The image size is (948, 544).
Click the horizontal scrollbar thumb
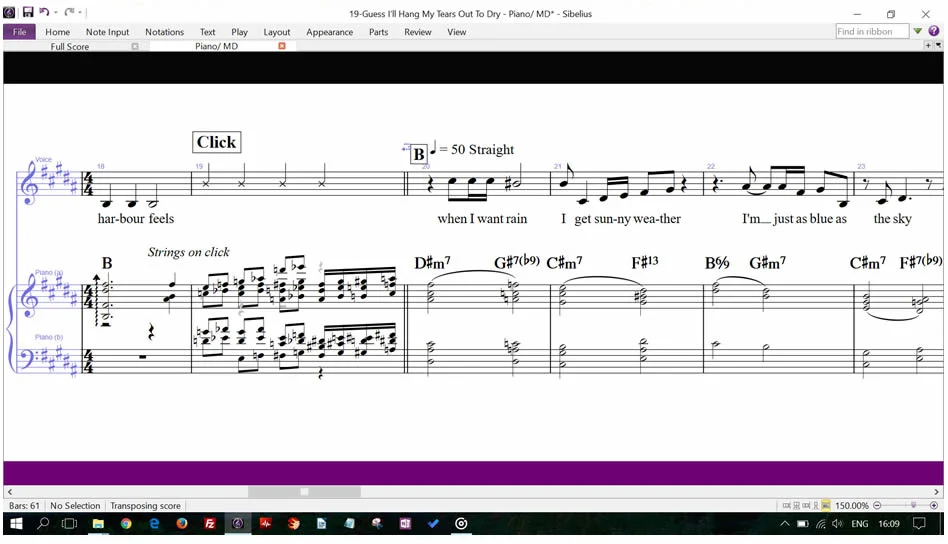tap(304, 492)
